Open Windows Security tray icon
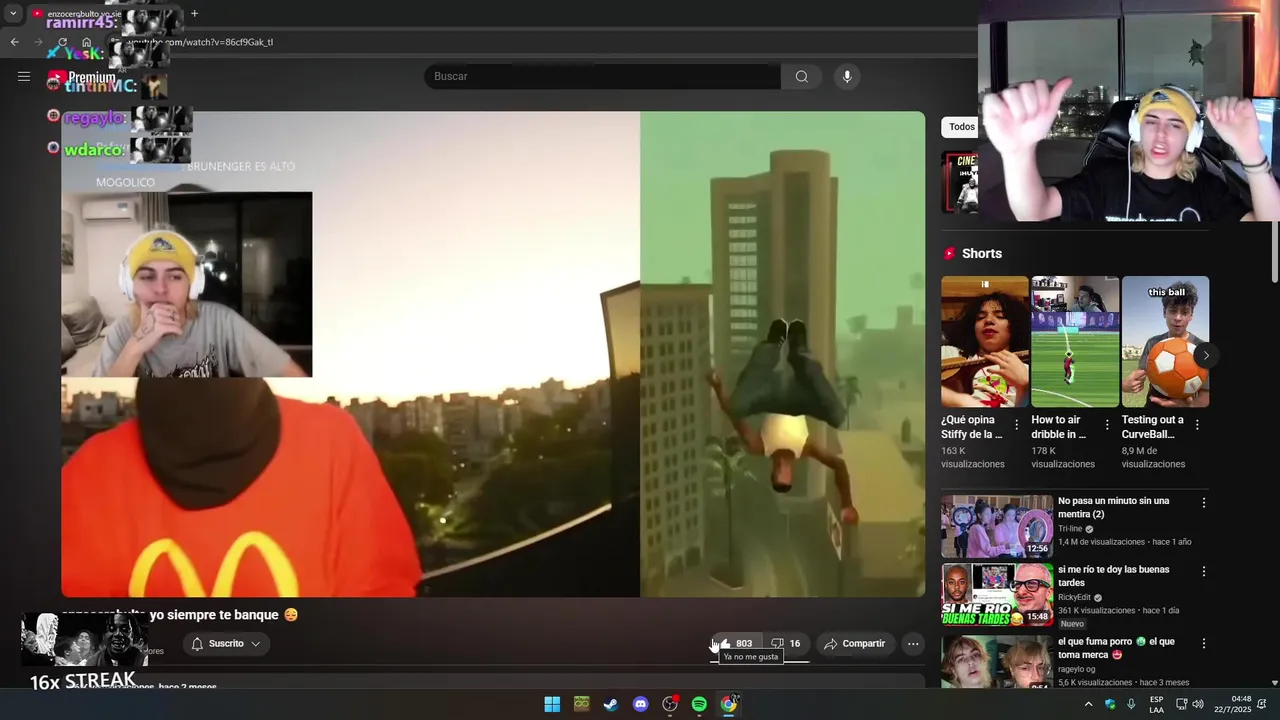The image size is (1280, 720). pos(1110,704)
